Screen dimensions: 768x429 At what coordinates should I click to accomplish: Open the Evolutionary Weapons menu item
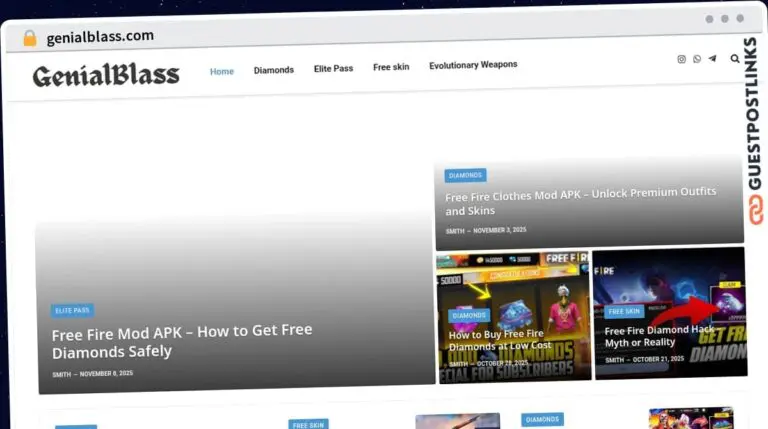point(473,65)
